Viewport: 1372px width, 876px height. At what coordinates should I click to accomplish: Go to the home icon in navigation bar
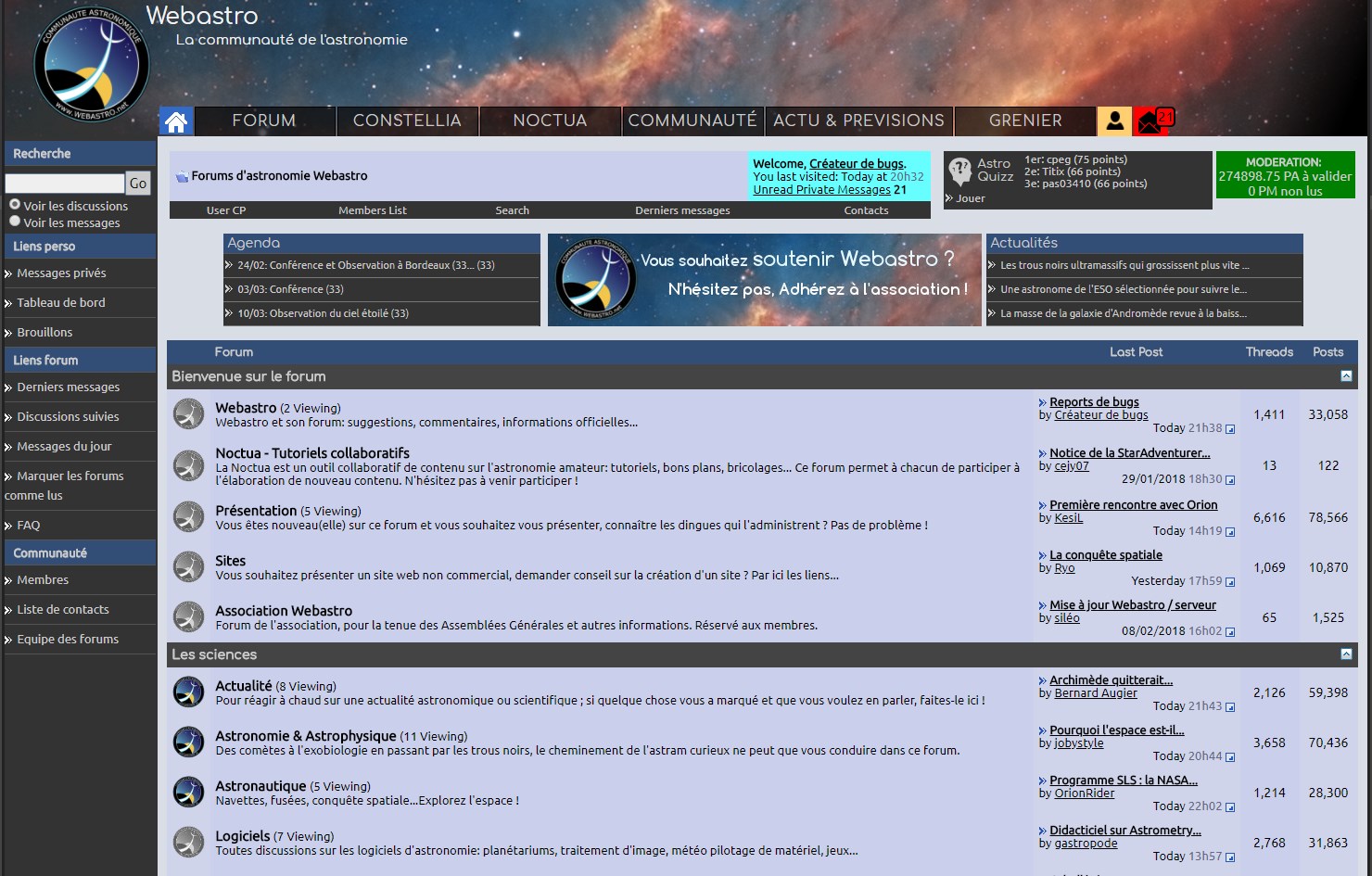[x=175, y=121]
